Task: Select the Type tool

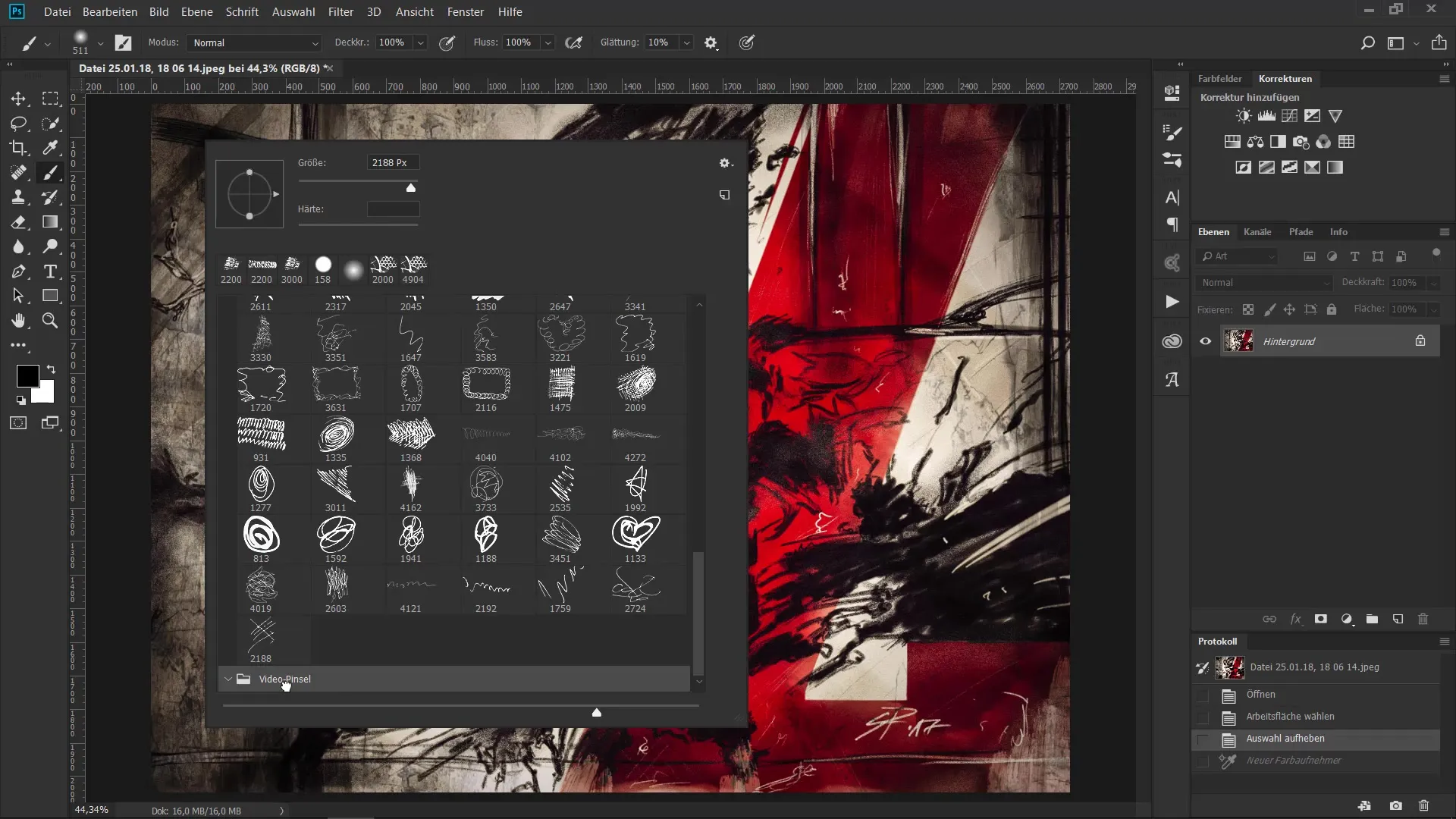Action: pyautogui.click(x=50, y=271)
